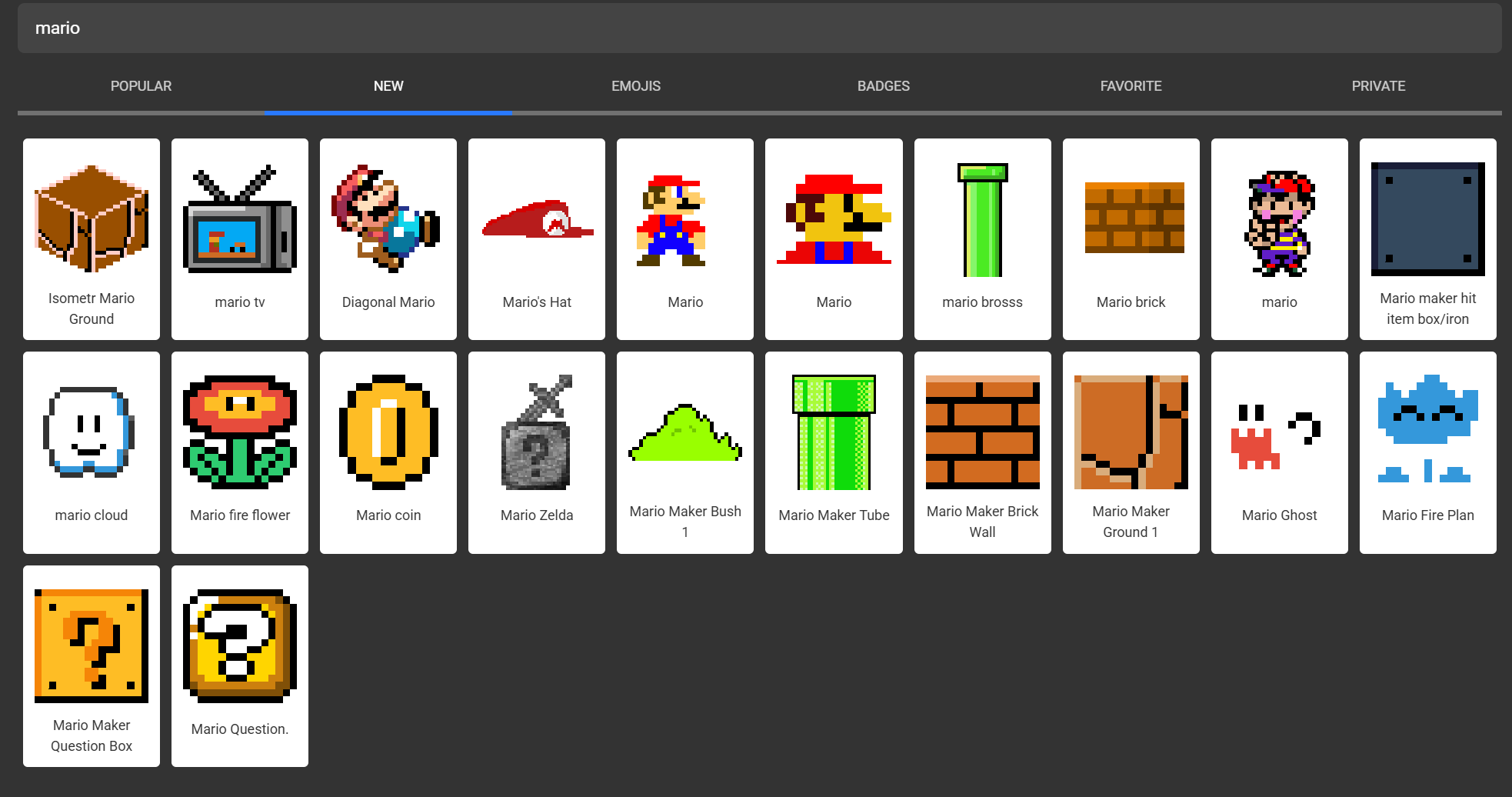Select the NEW tab
Screen dimensions: 1512x797
[x=388, y=86]
